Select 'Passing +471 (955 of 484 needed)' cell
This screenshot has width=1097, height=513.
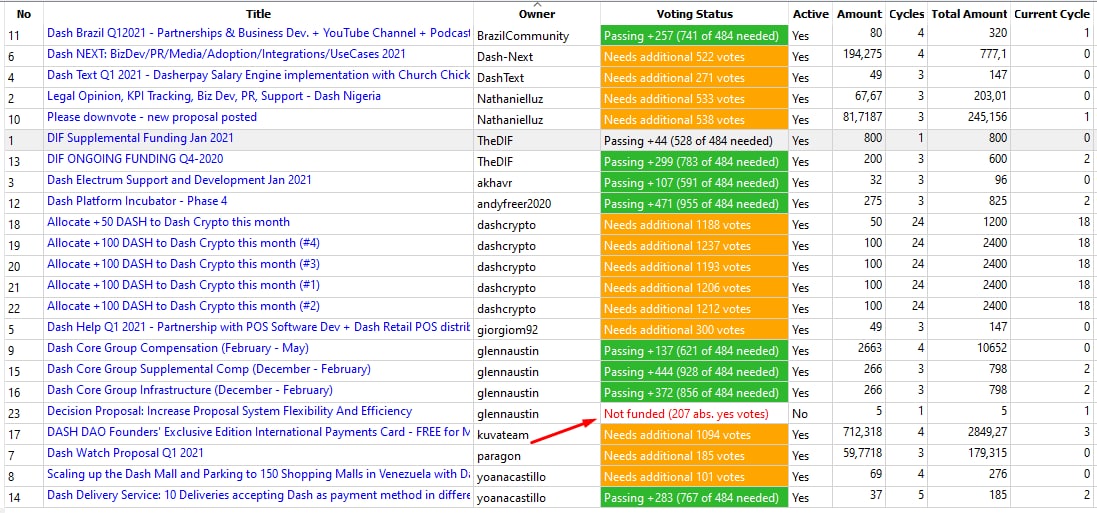694,204
